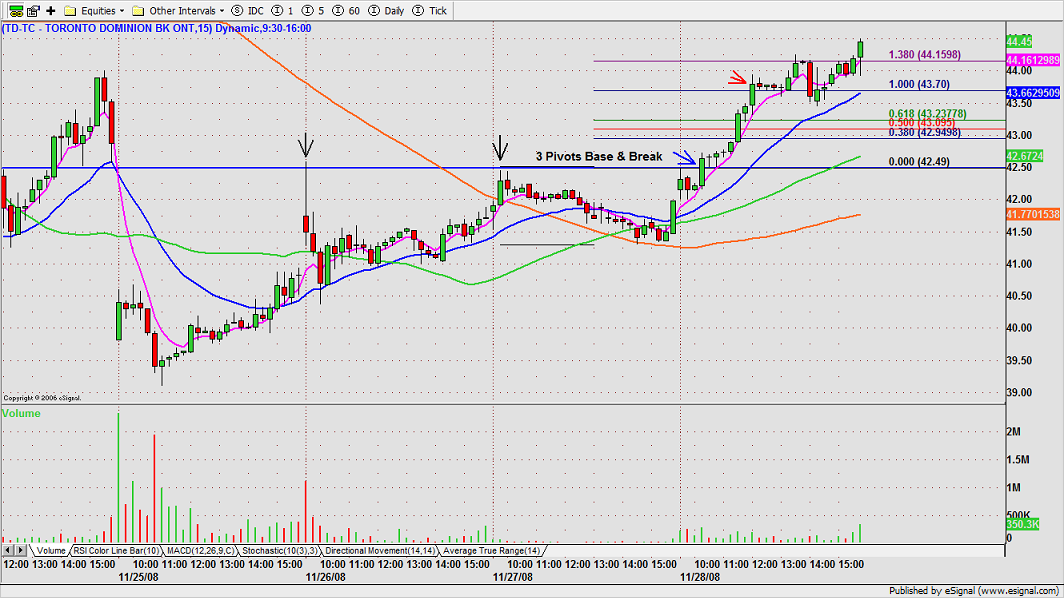The image size is (1064, 598).
Task: Select the IDC symbol button
Action: click(x=248, y=10)
